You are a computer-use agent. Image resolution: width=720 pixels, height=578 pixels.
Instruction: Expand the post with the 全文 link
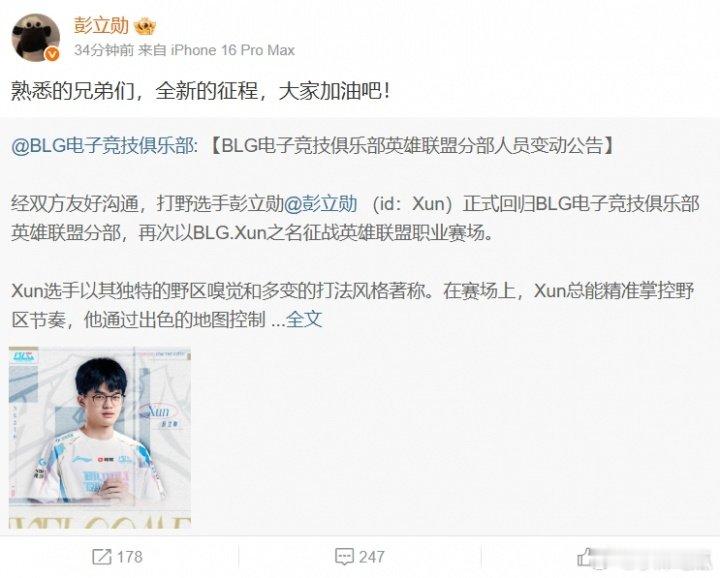(x=304, y=320)
